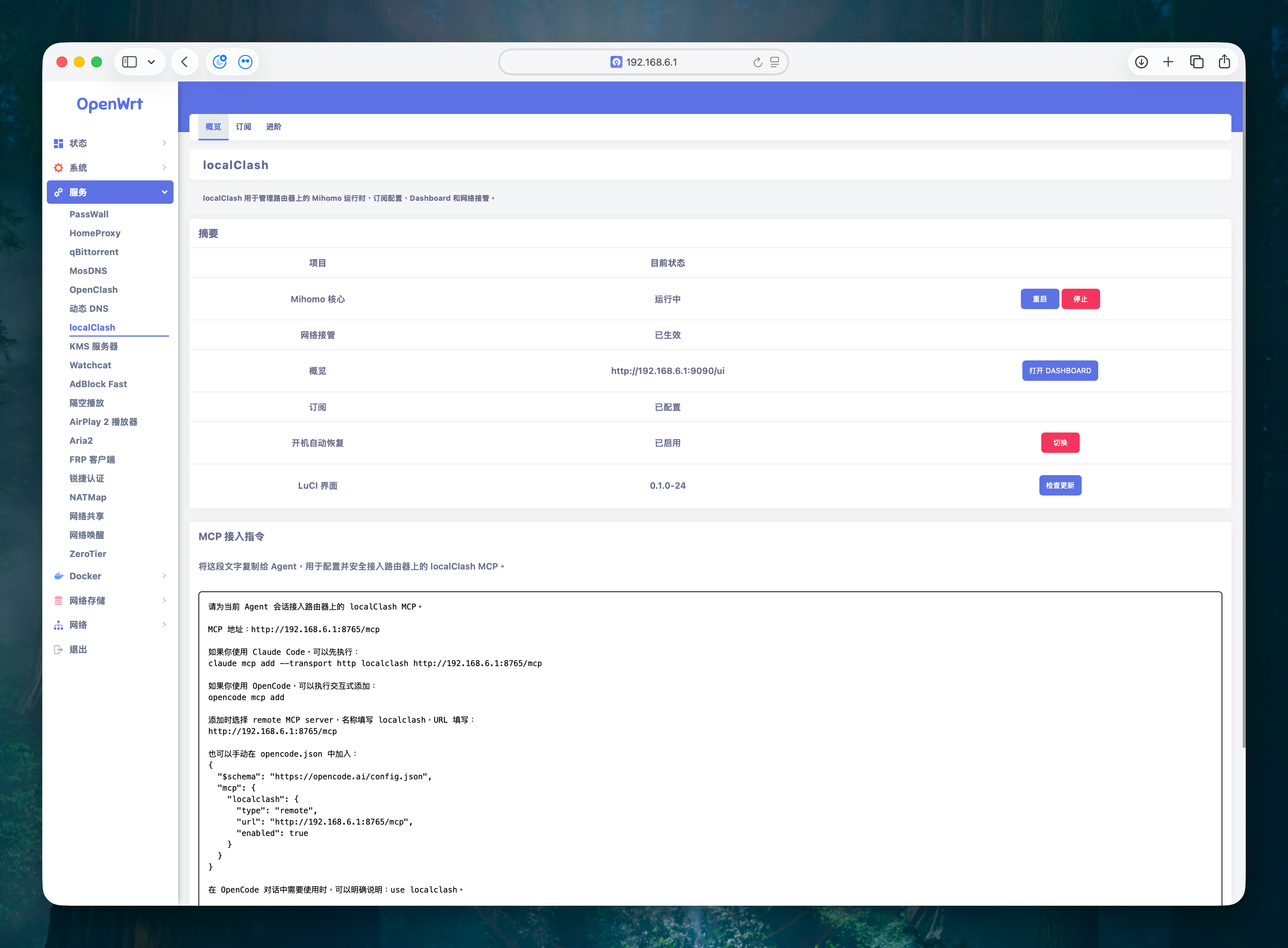Click the LuCI version value 0.1.0-24
The height and width of the screenshot is (948, 1288).
coord(668,485)
